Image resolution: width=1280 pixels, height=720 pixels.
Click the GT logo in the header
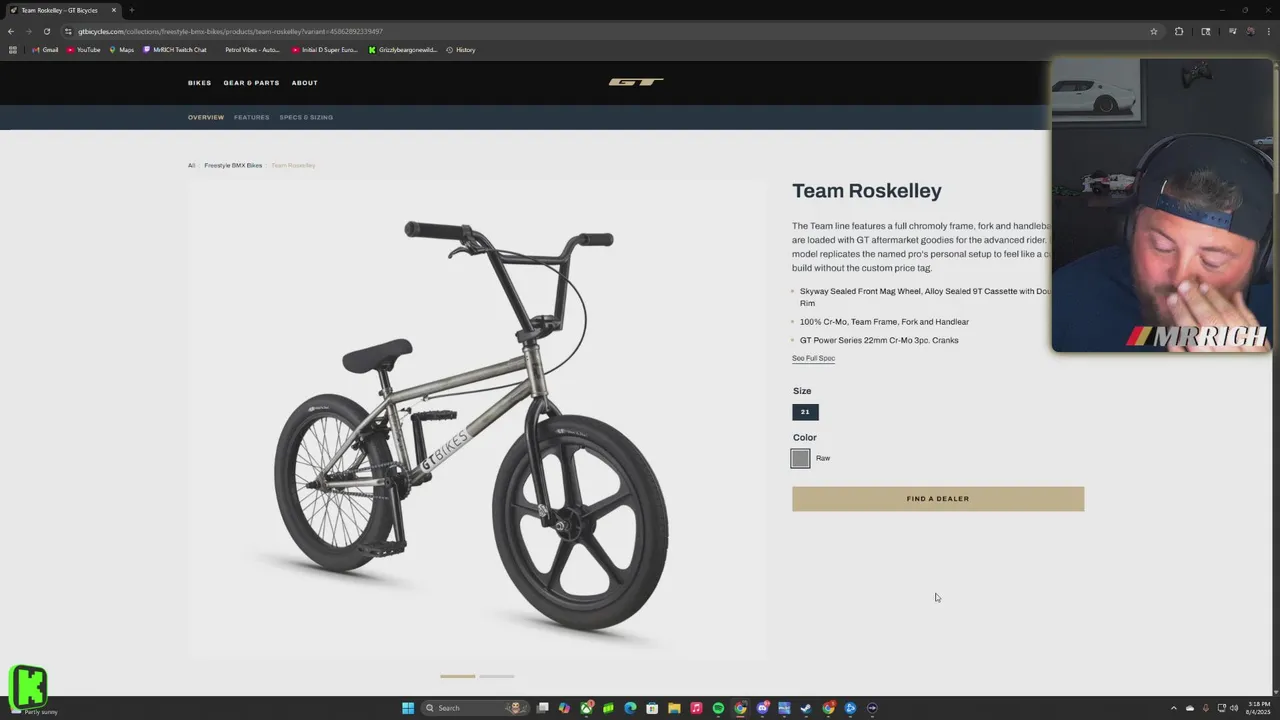[x=636, y=82]
